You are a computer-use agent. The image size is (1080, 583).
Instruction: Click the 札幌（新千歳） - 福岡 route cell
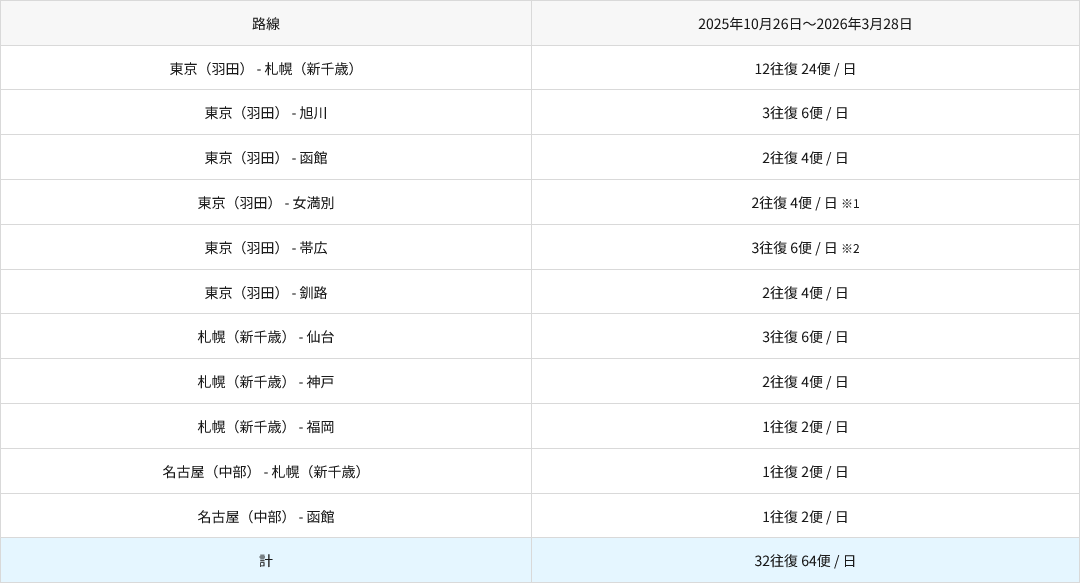(266, 427)
